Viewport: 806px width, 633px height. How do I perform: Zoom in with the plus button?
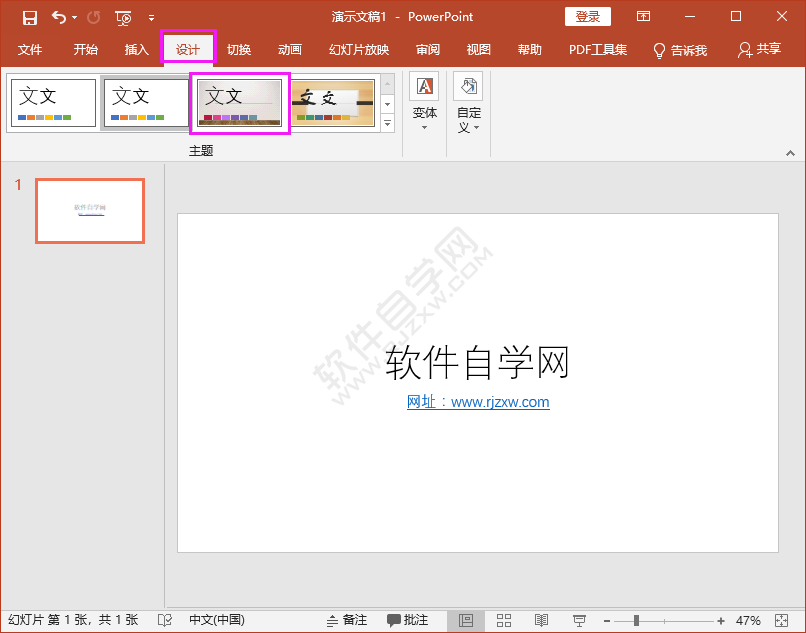coord(721,621)
